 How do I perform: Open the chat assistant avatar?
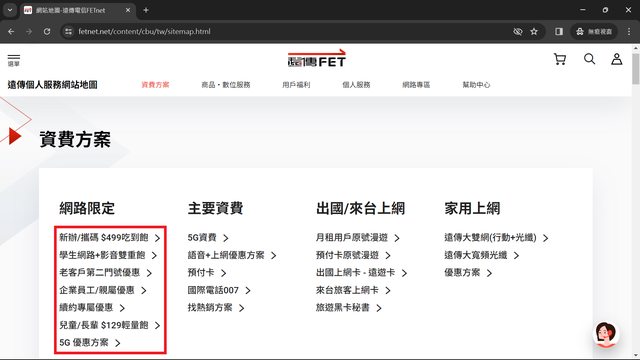point(606,334)
